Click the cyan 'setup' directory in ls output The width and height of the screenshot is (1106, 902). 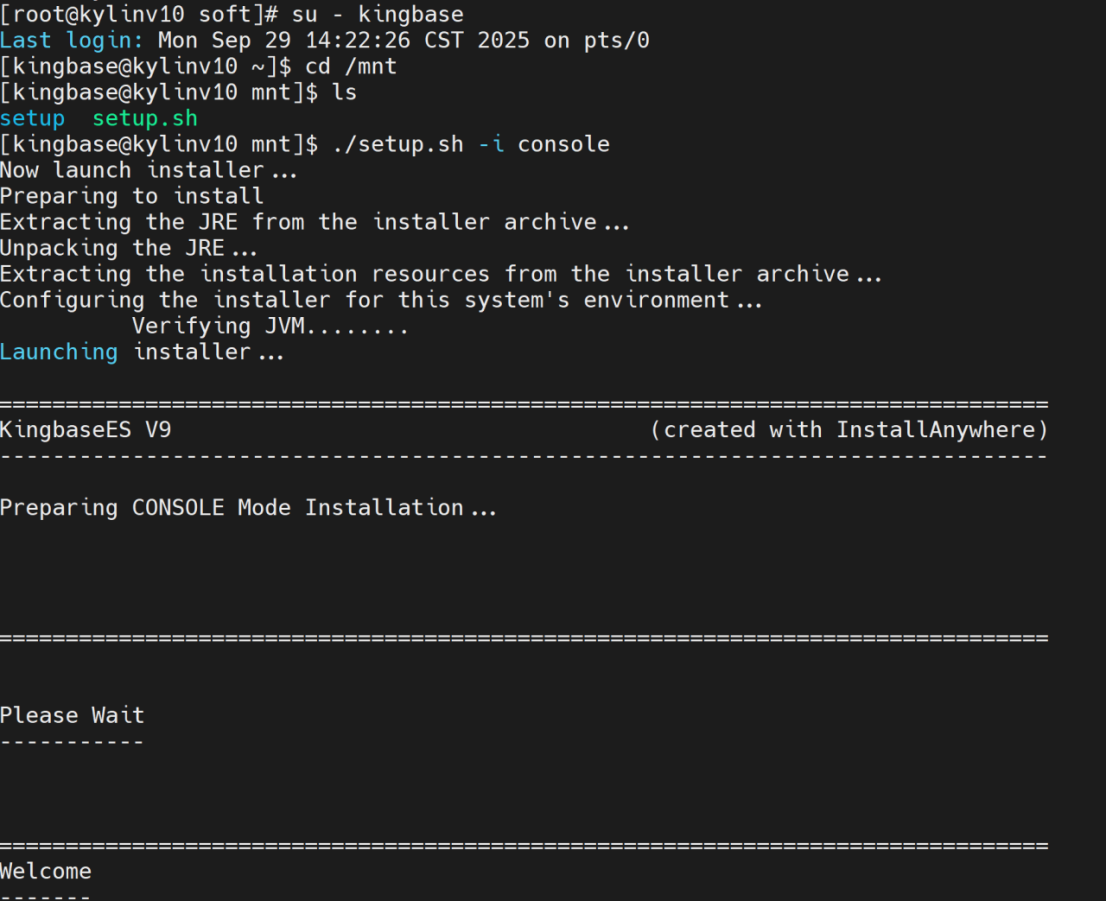point(32,119)
